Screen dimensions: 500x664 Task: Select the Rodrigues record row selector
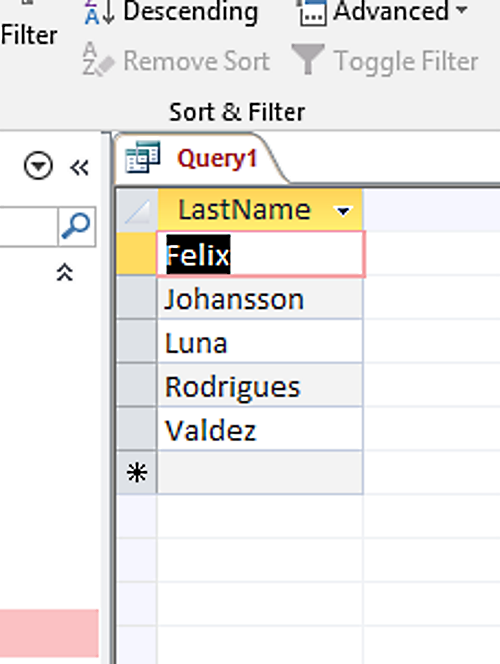(x=137, y=386)
